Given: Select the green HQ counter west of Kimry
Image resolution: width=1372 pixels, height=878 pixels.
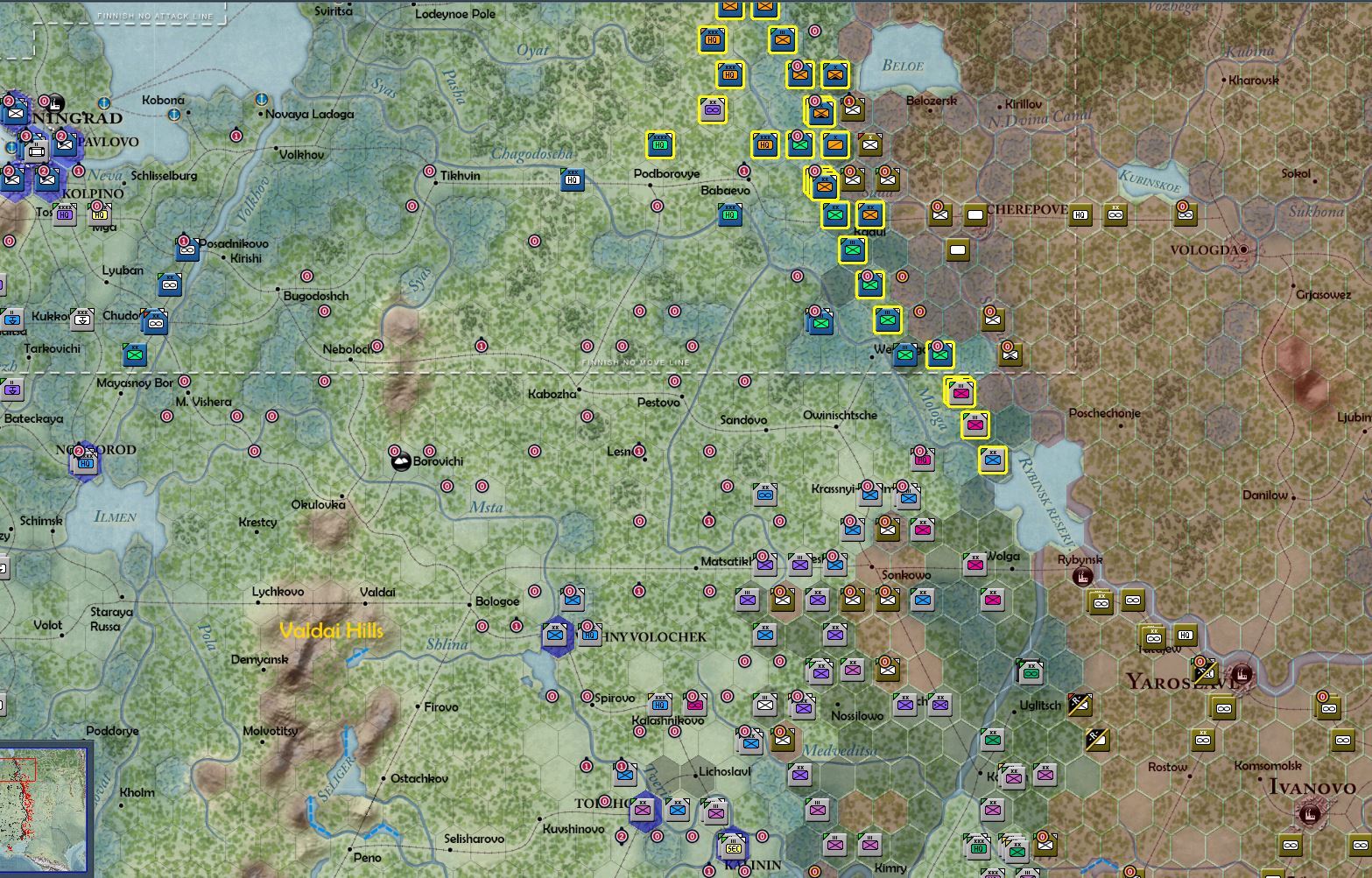Looking at the screenshot, I should [977, 847].
